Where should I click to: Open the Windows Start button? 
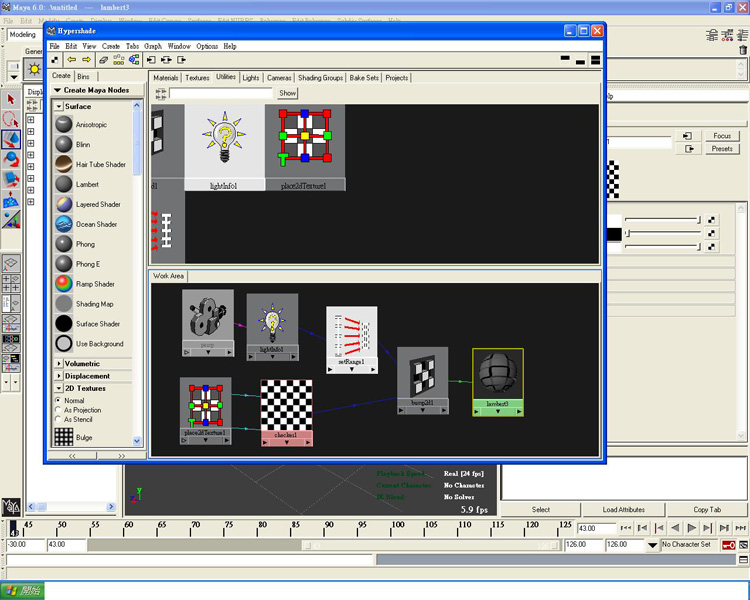22,590
